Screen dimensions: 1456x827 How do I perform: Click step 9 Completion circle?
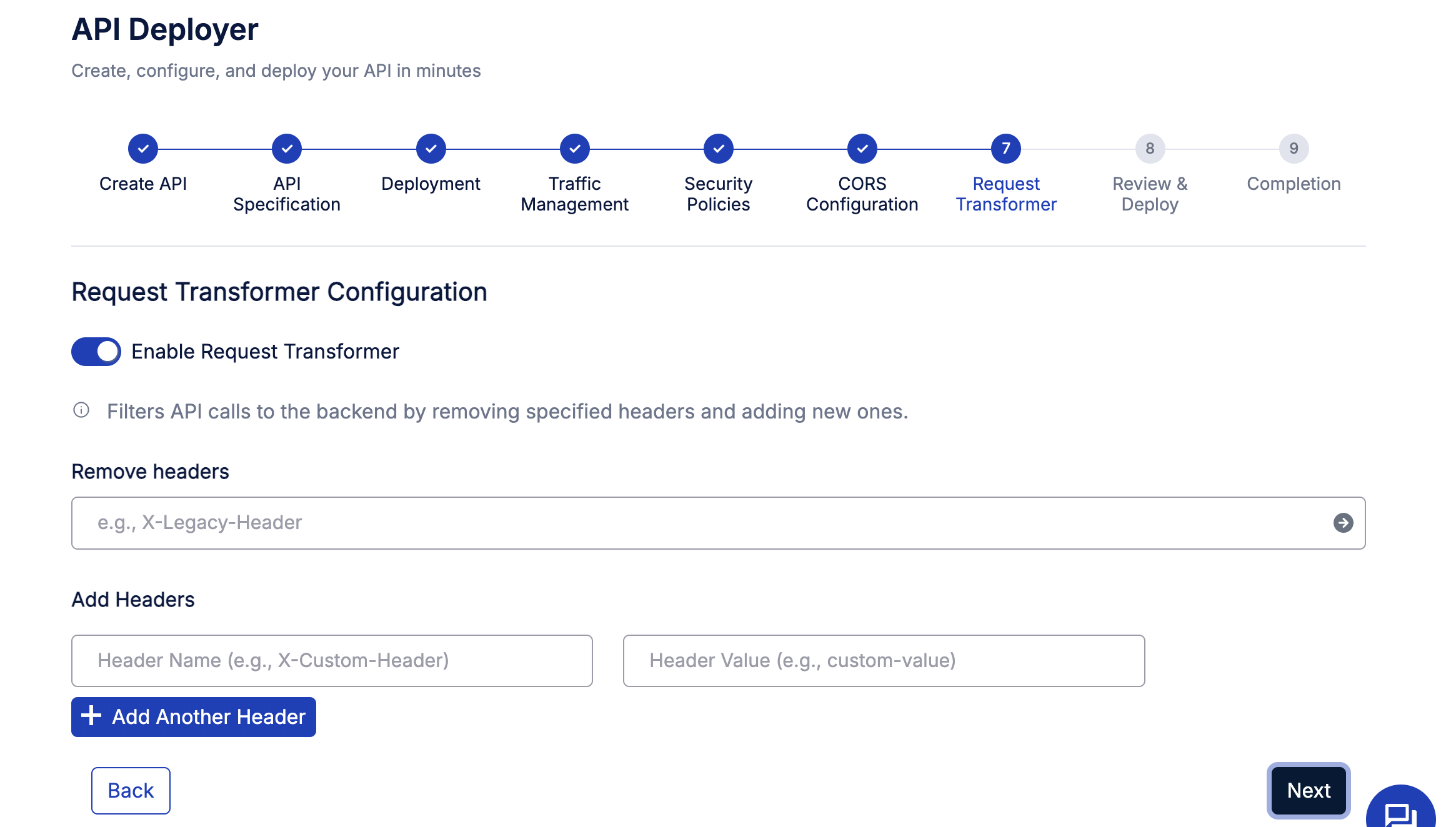pos(1294,149)
